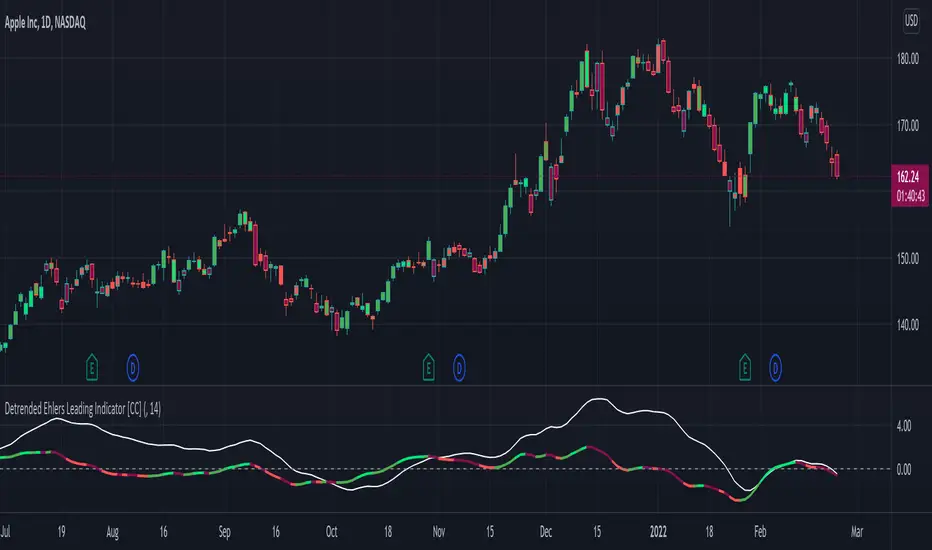
Task: Click the Jul label on time axis
Action: tap(5, 532)
